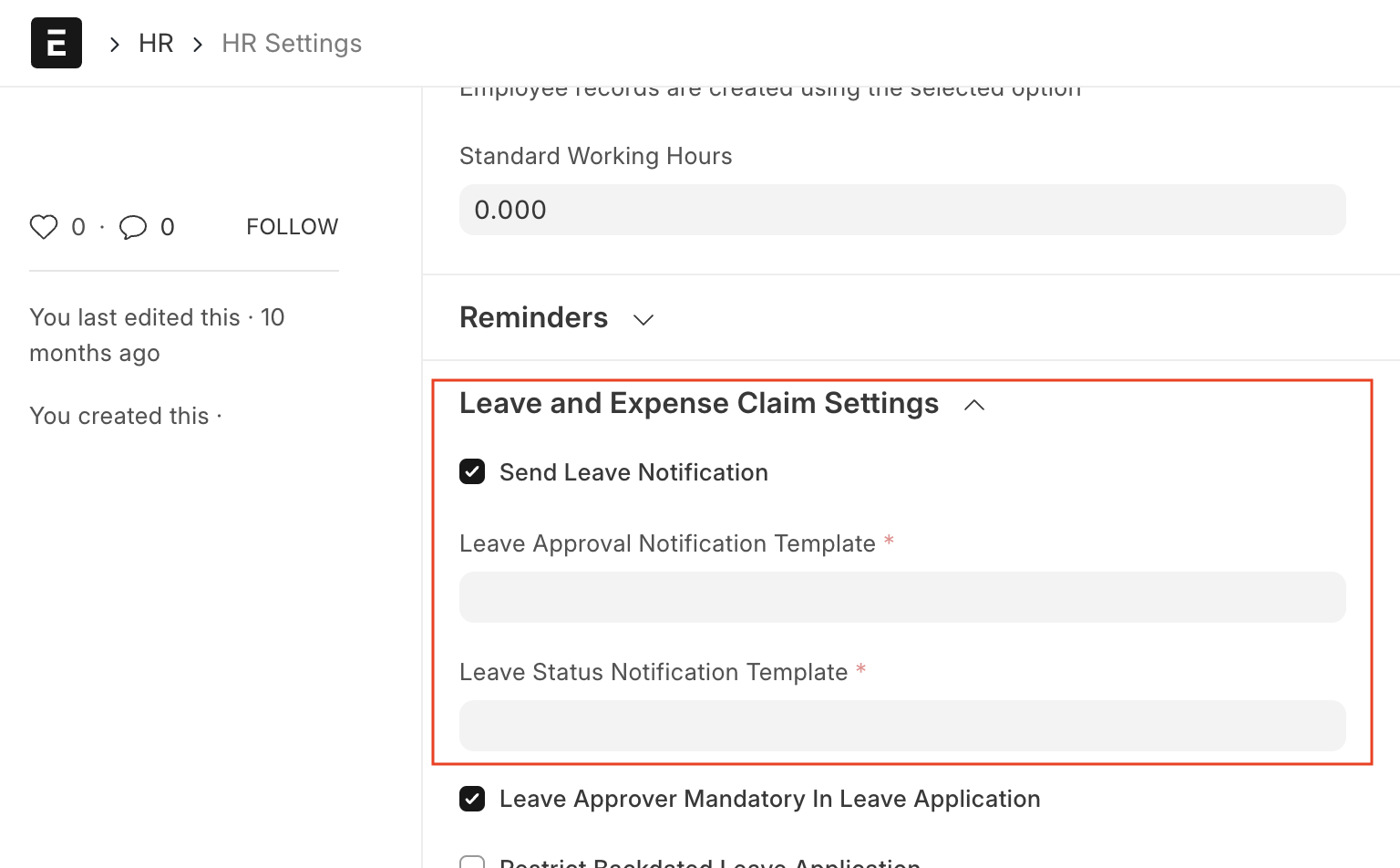Open HR Settings breadcrumb item
The image size is (1400, 868).
pyautogui.click(x=292, y=43)
